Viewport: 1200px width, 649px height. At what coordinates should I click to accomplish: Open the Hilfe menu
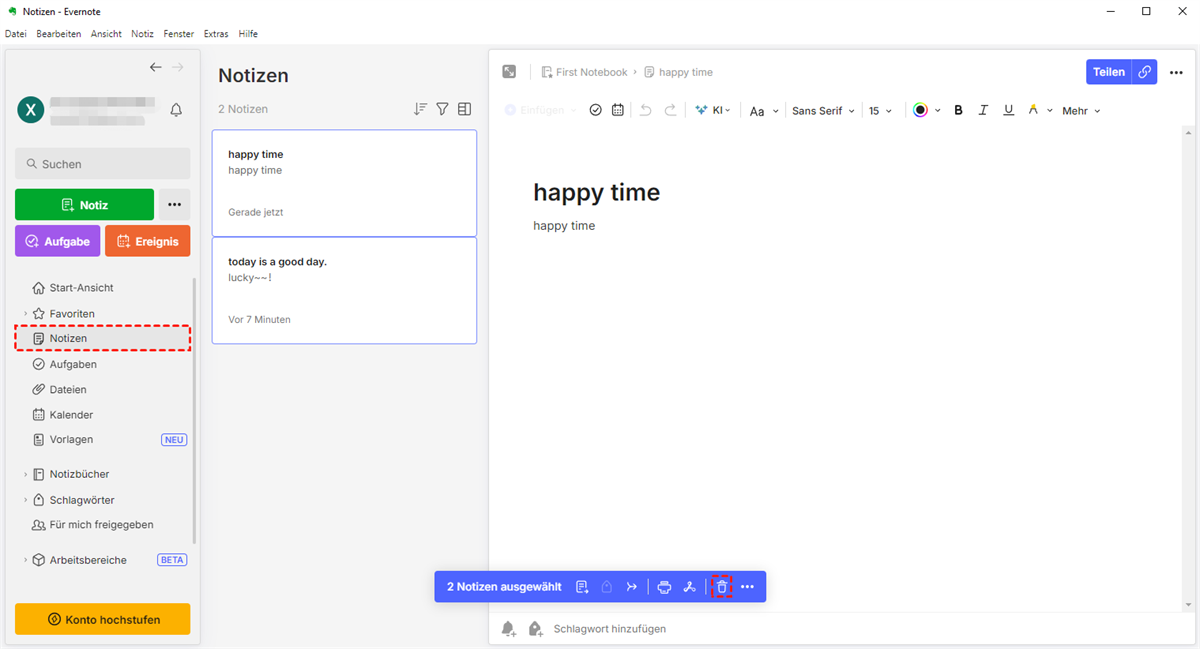248,34
